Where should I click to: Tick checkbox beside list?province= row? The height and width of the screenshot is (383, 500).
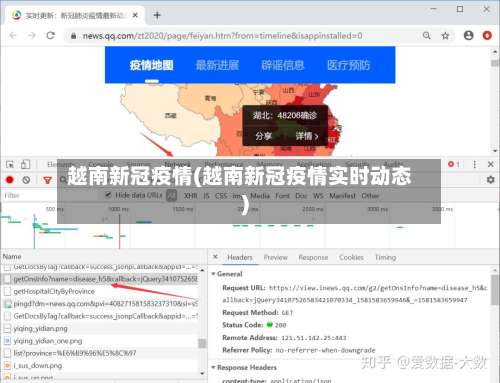(x=7, y=353)
